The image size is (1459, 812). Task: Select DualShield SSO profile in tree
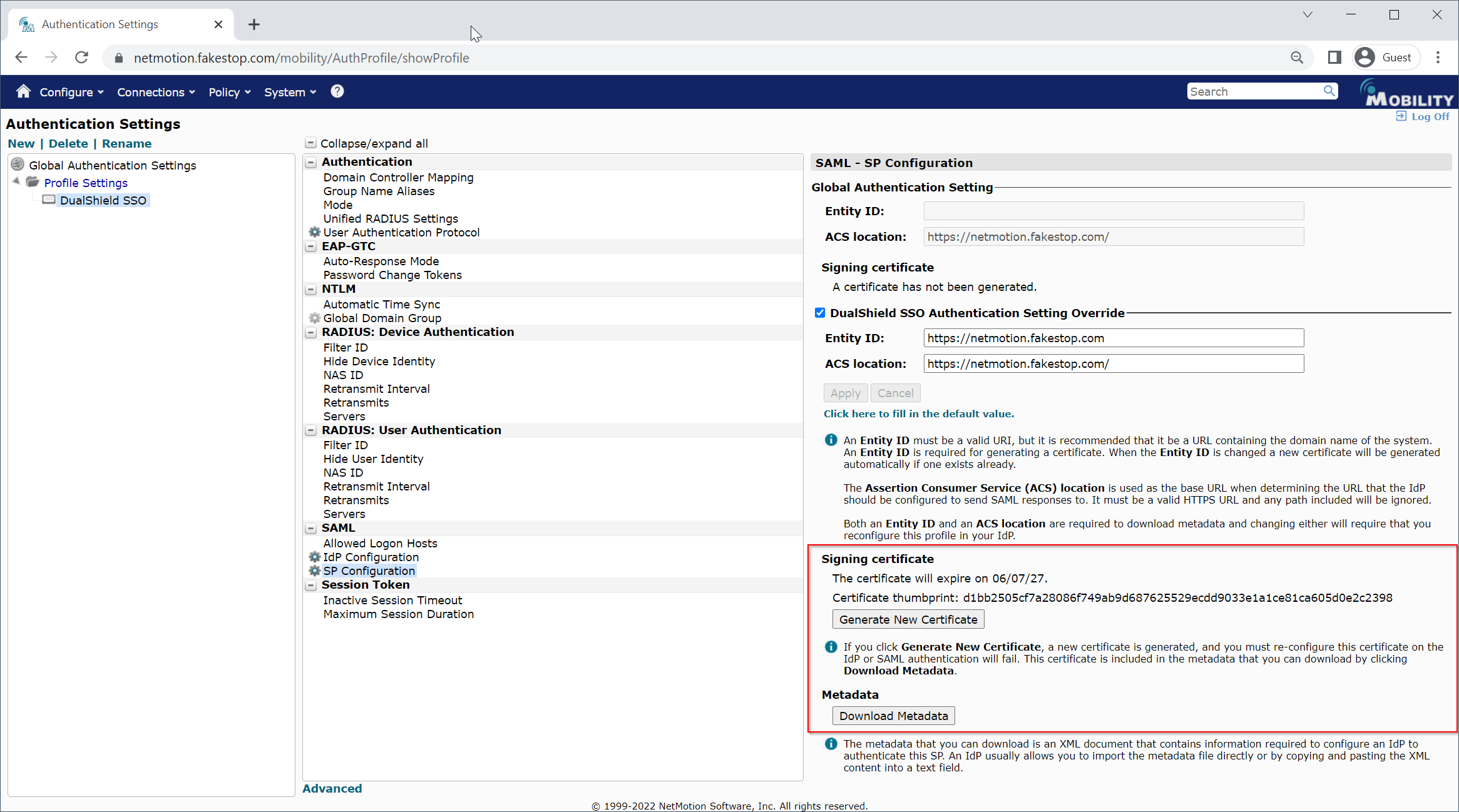coord(103,200)
